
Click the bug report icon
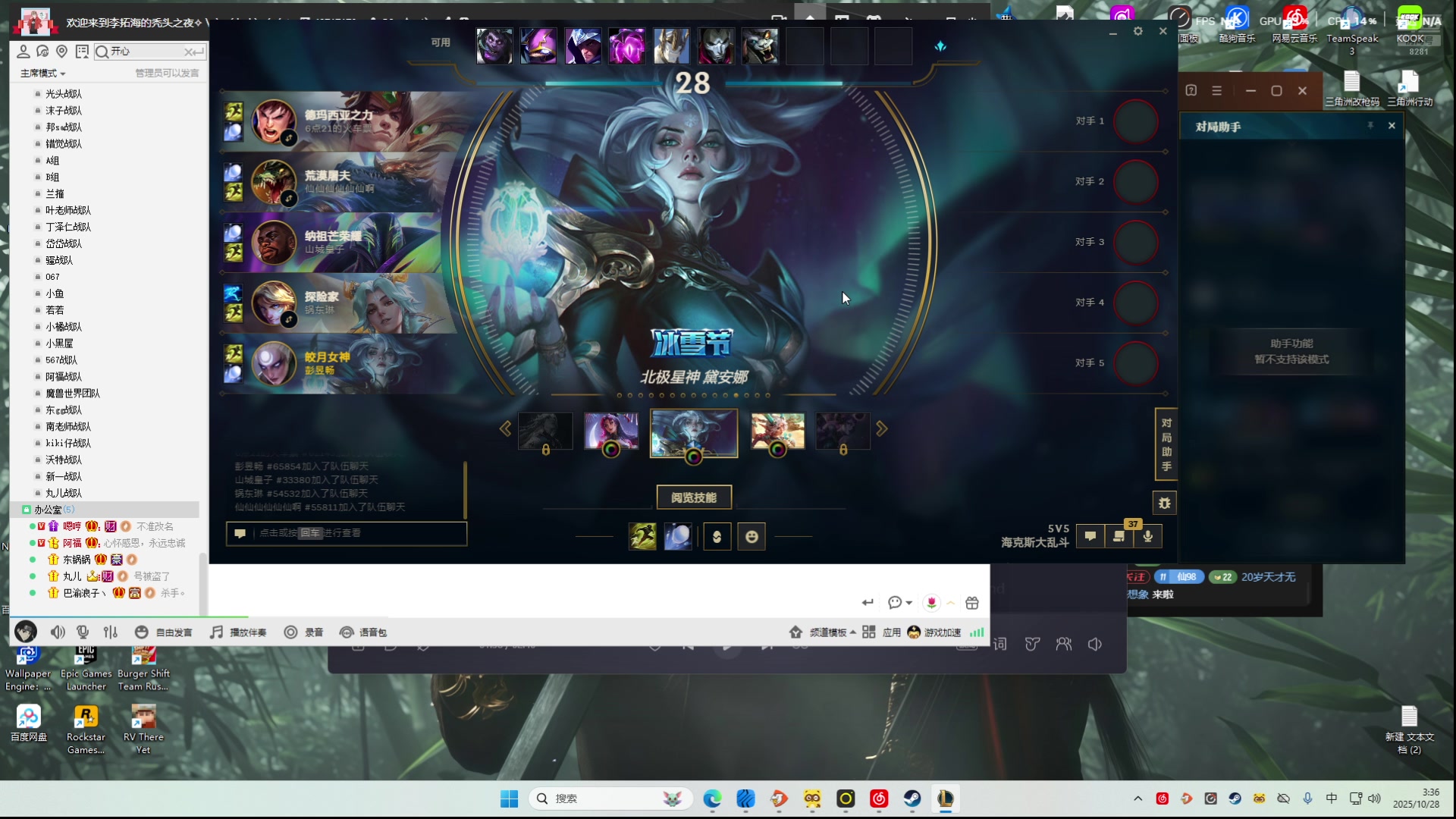click(x=1165, y=503)
